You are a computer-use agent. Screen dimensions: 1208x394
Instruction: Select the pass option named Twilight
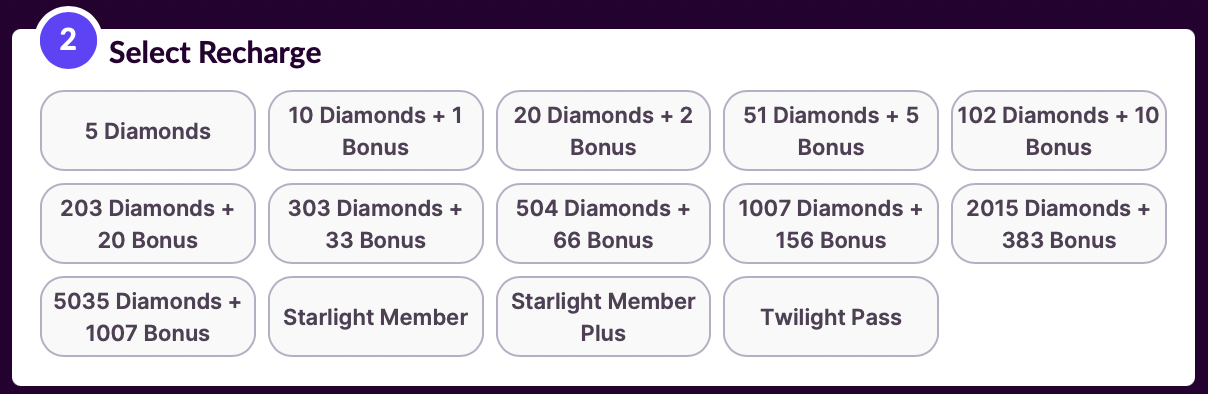click(831, 317)
